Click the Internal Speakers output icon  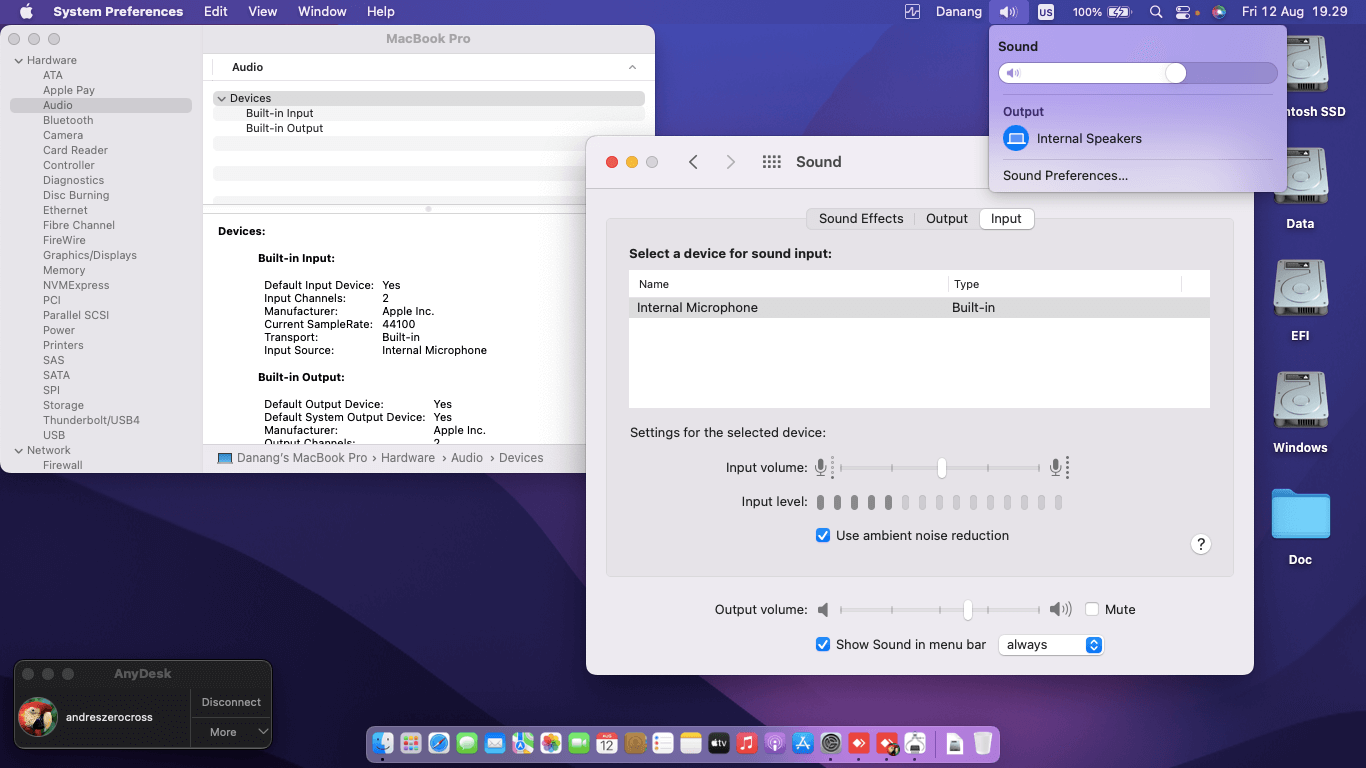[x=1016, y=139]
